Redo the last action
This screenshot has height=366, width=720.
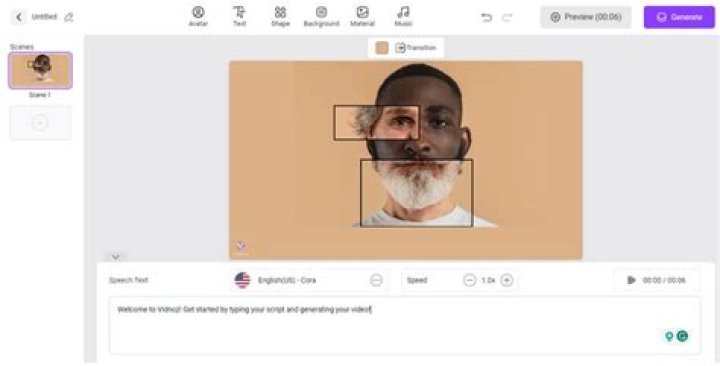(507, 17)
